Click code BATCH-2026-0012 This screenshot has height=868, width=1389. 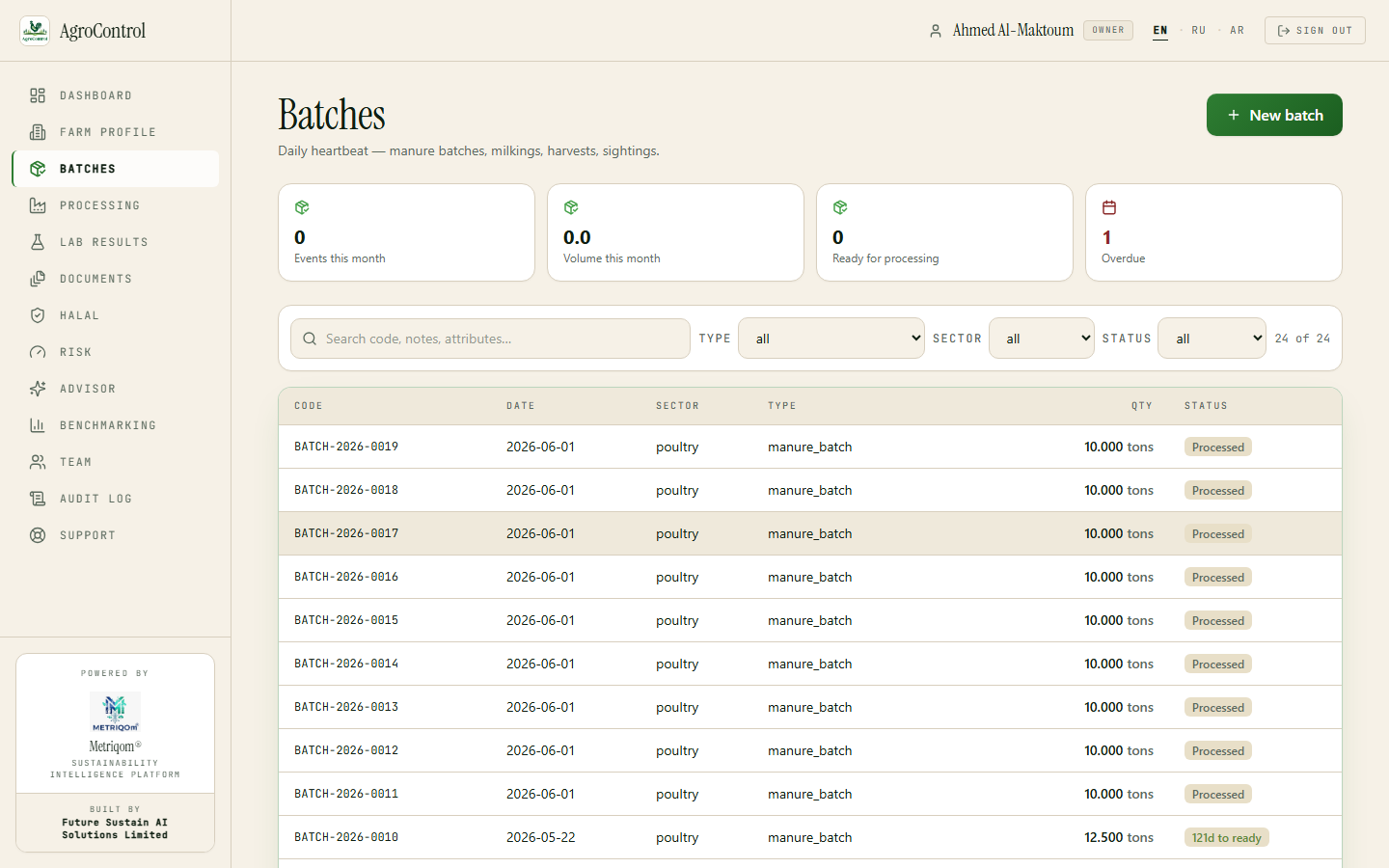click(x=346, y=750)
